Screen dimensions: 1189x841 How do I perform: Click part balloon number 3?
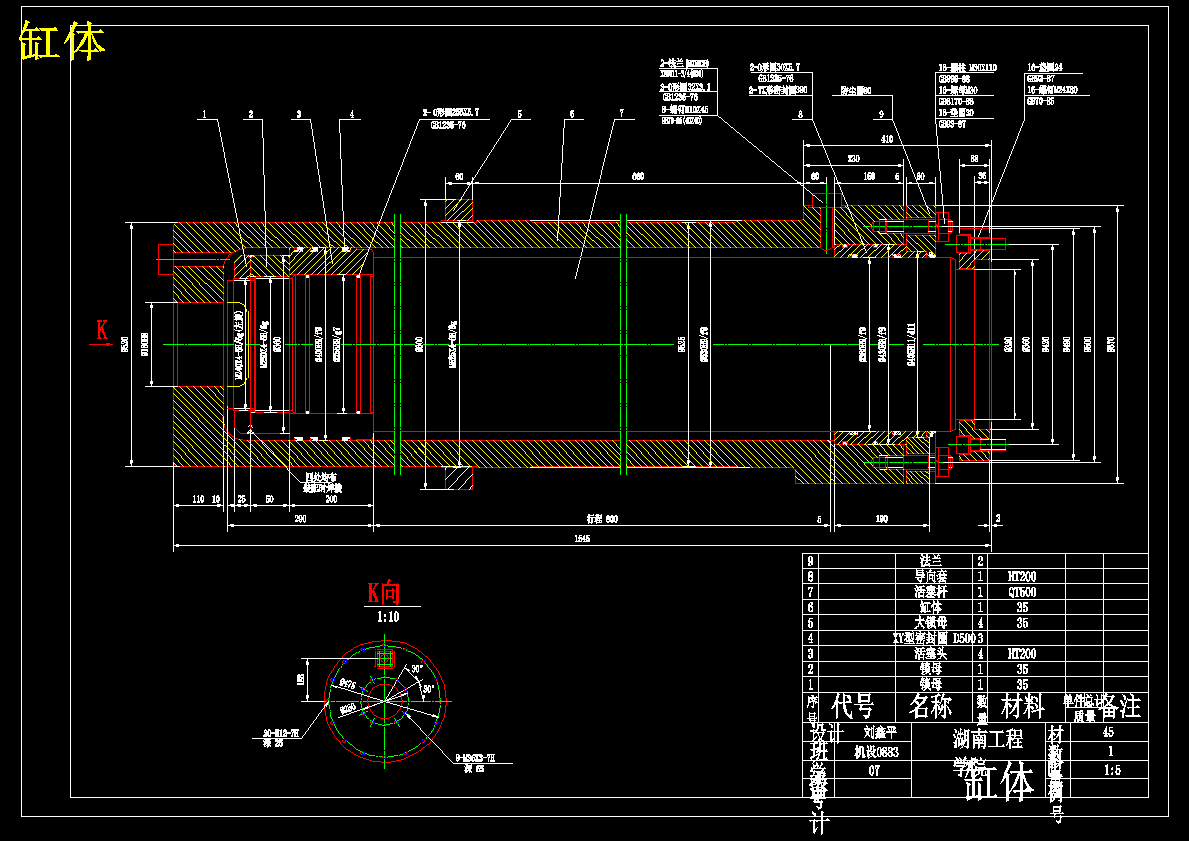point(299,115)
